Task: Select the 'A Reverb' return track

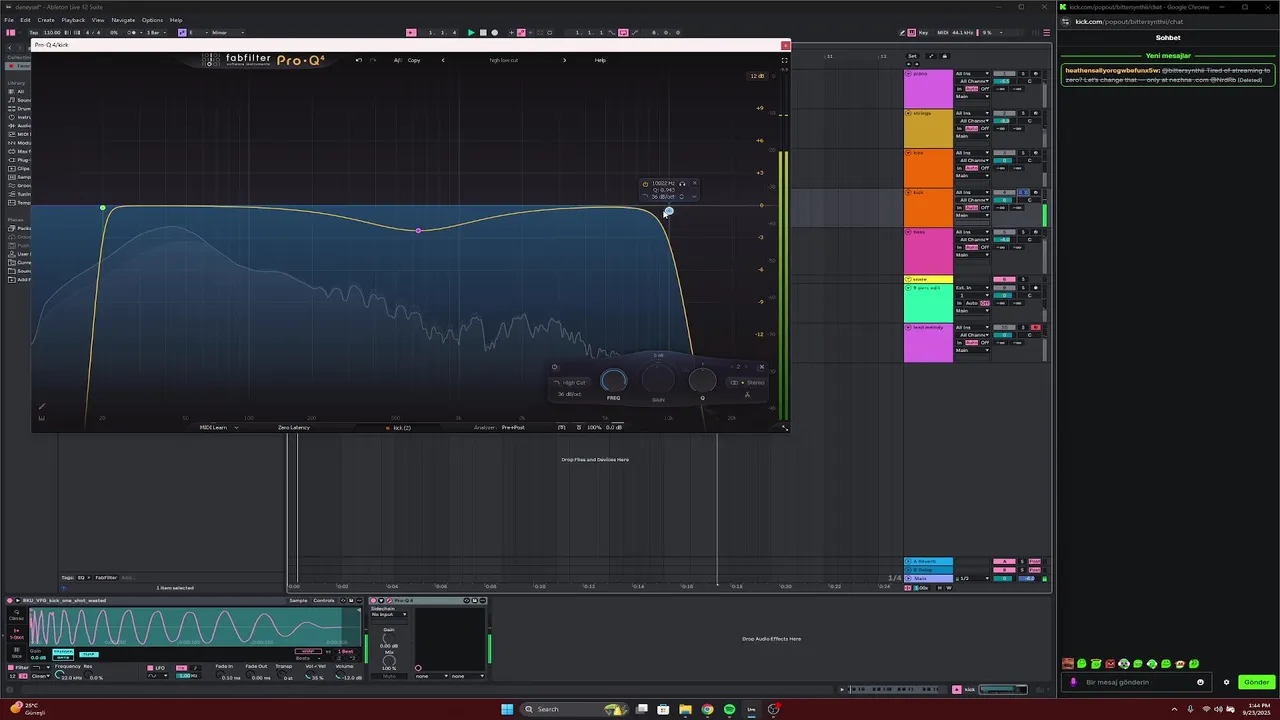Action: click(928, 562)
